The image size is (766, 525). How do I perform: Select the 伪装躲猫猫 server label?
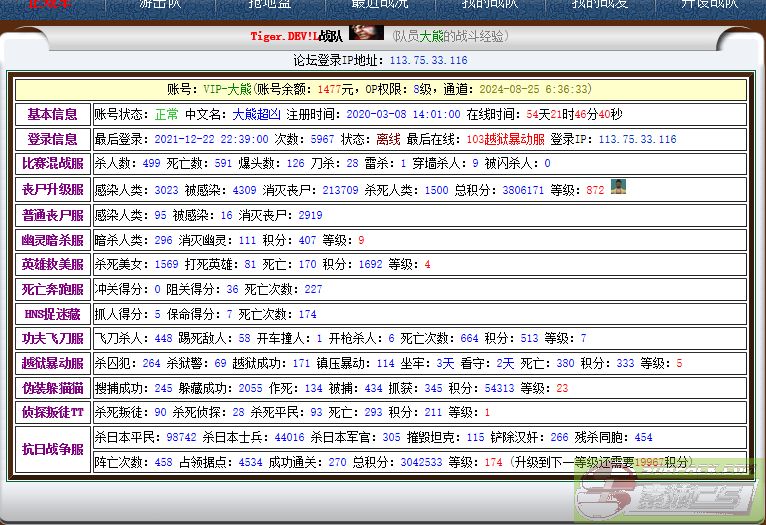point(52,388)
